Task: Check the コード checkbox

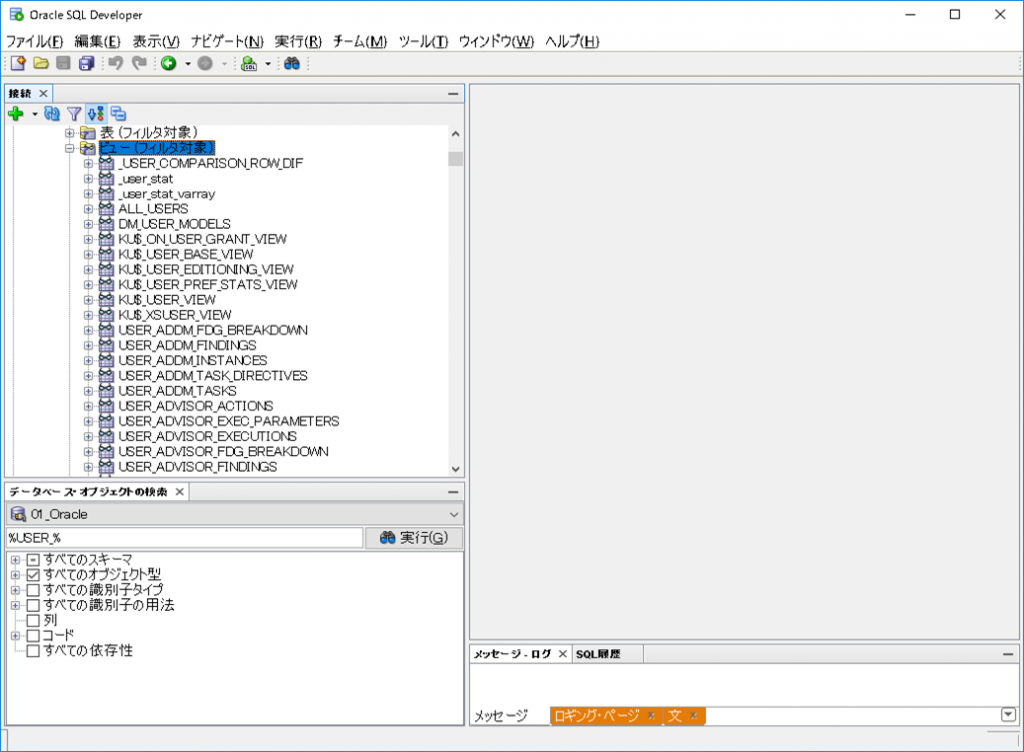Action: pyautogui.click(x=33, y=635)
